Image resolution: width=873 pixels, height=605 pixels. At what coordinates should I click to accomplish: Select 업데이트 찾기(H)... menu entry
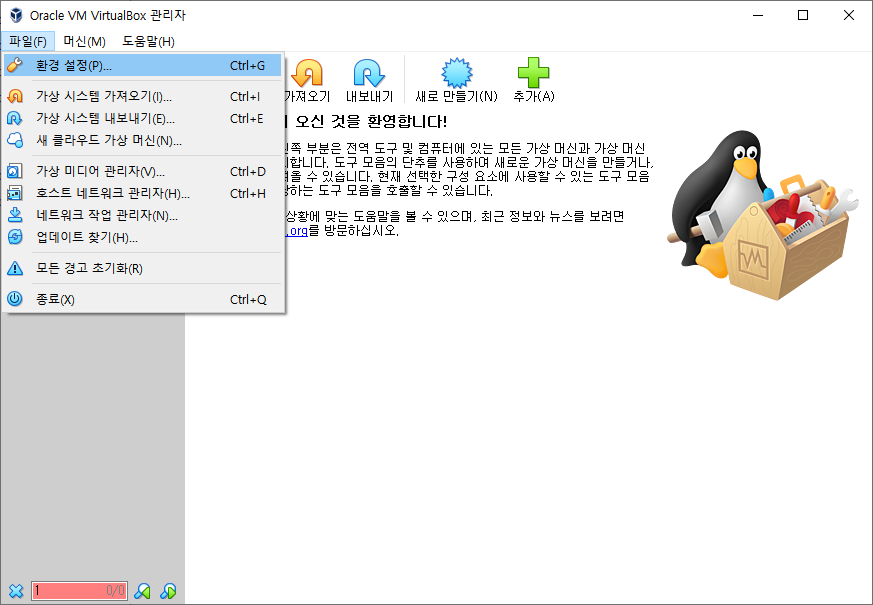[143, 238]
